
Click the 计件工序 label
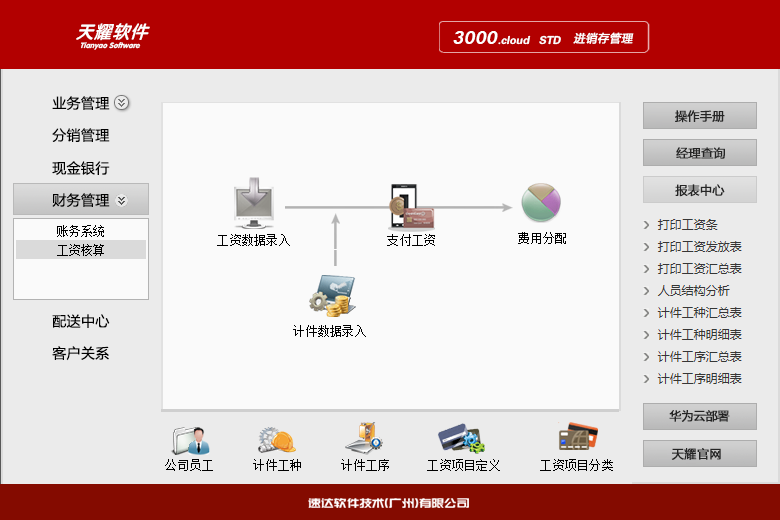pos(365,466)
